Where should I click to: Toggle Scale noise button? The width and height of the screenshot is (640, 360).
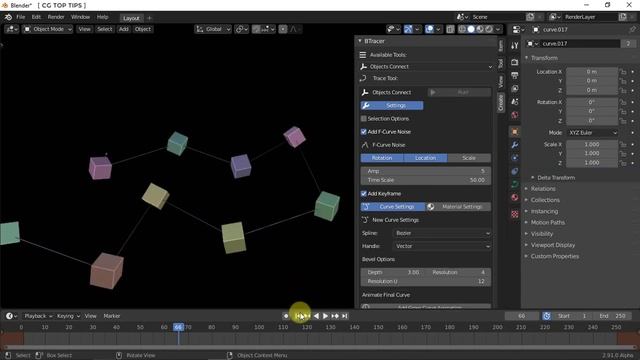click(469, 158)
